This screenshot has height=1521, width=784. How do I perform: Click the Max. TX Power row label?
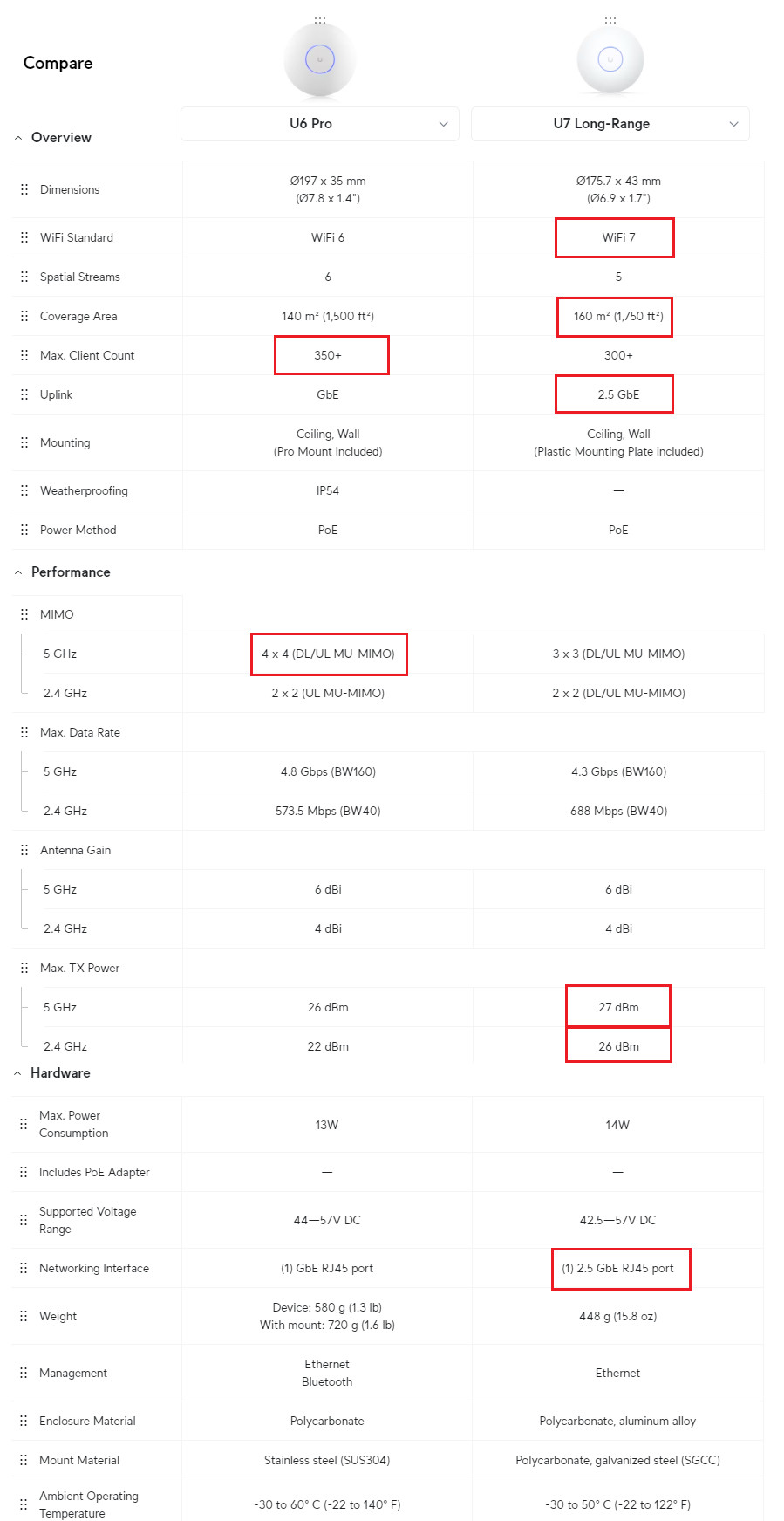tap(79, 968)
